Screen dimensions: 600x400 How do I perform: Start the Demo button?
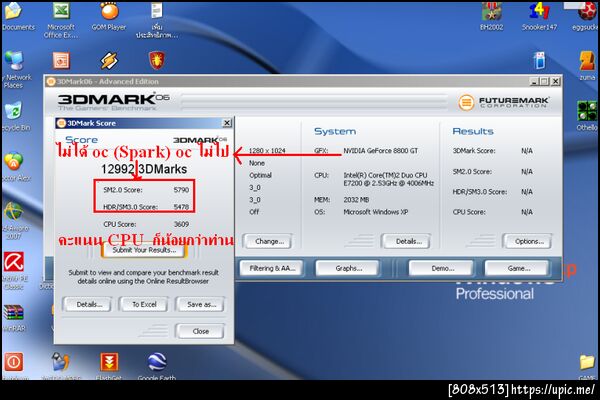(442, 268)
